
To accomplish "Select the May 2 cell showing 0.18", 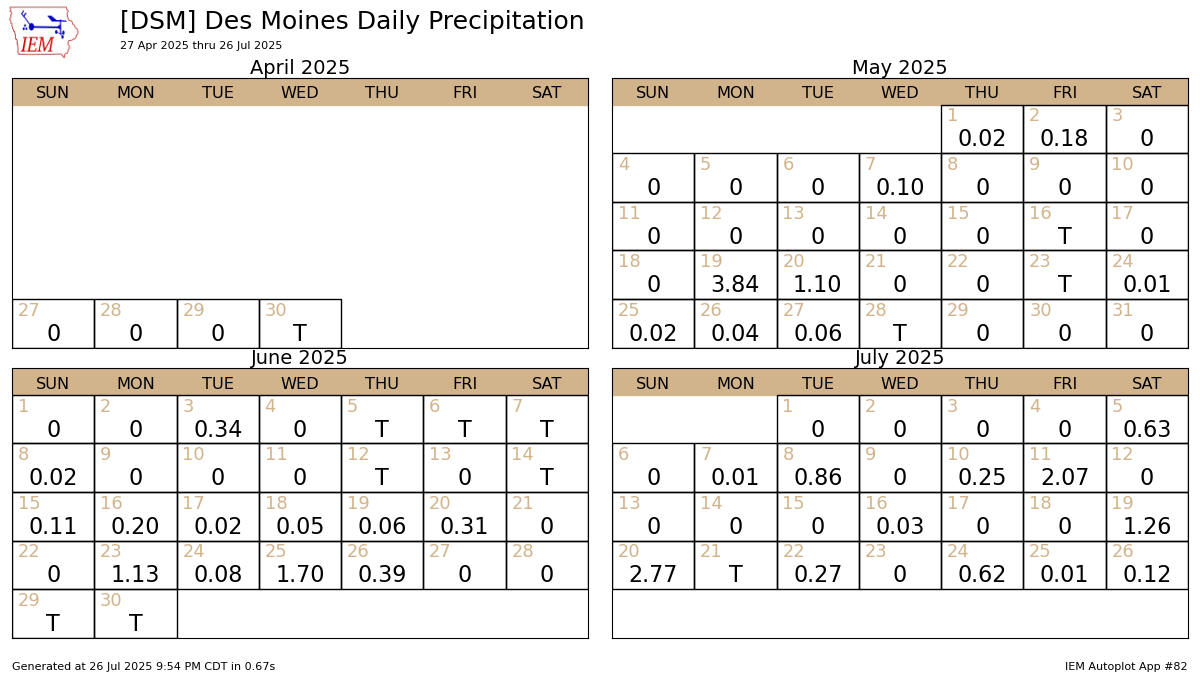I will point(1064,130).
